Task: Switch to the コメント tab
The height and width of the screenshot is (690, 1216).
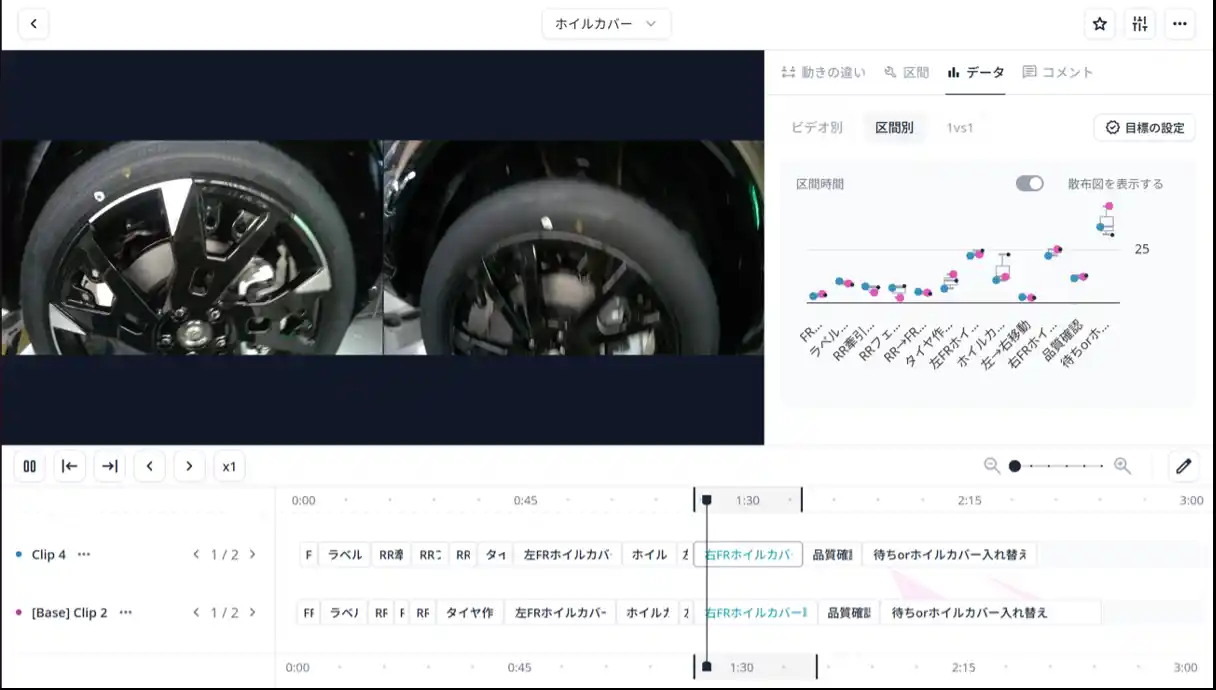Action: click(1058, 72)
